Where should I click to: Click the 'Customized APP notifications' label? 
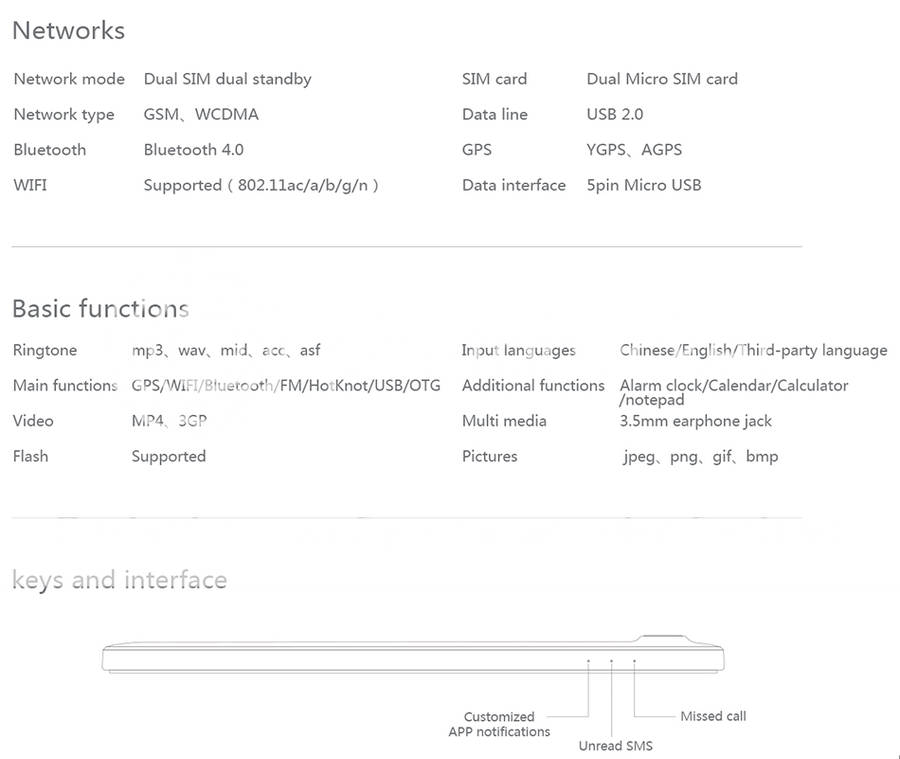coord(499,724)
